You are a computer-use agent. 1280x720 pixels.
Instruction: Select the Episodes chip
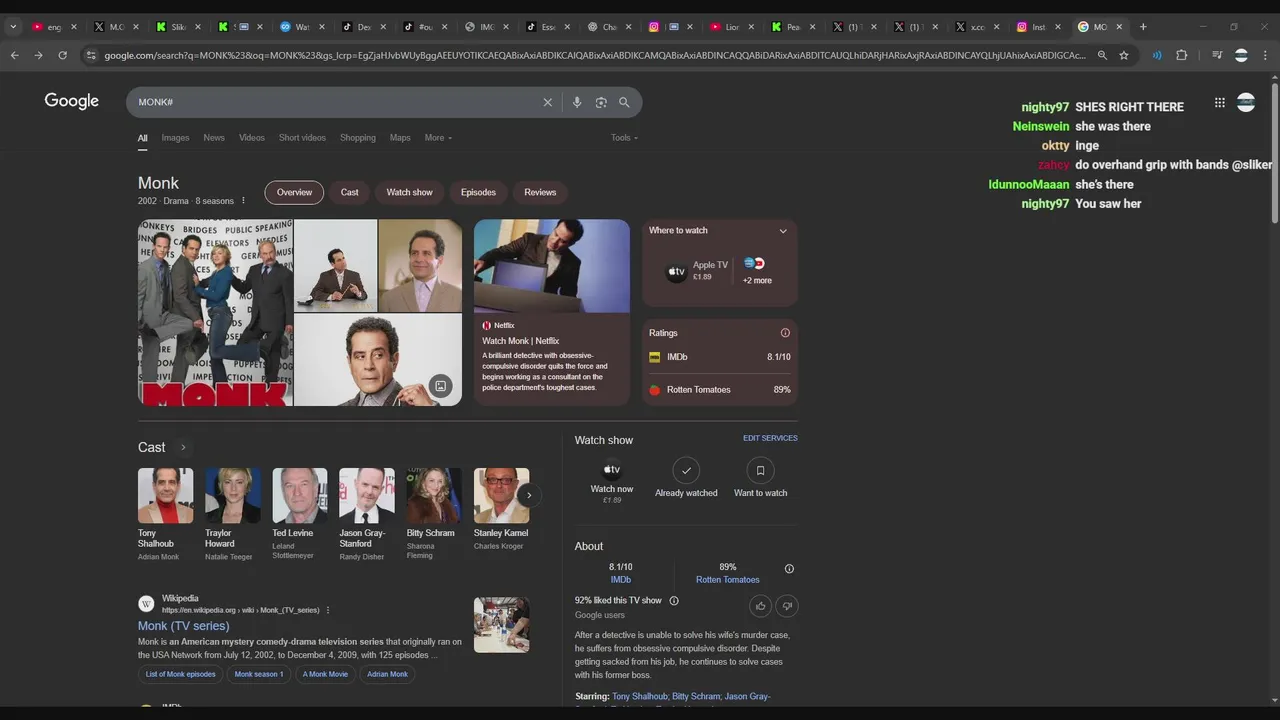[478, 192]
